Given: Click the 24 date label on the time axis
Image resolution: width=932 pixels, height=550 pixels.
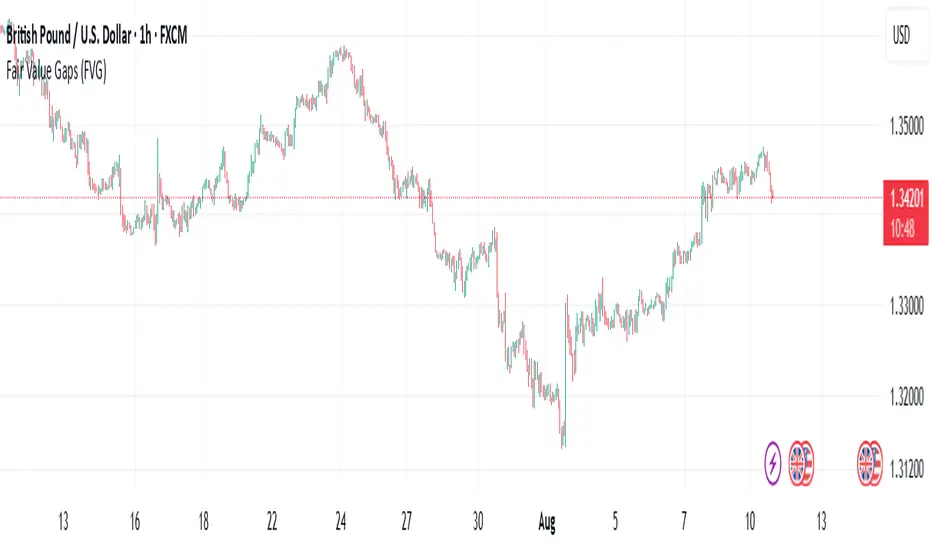Looking at the screenshot, I should (x=341, y=521).
